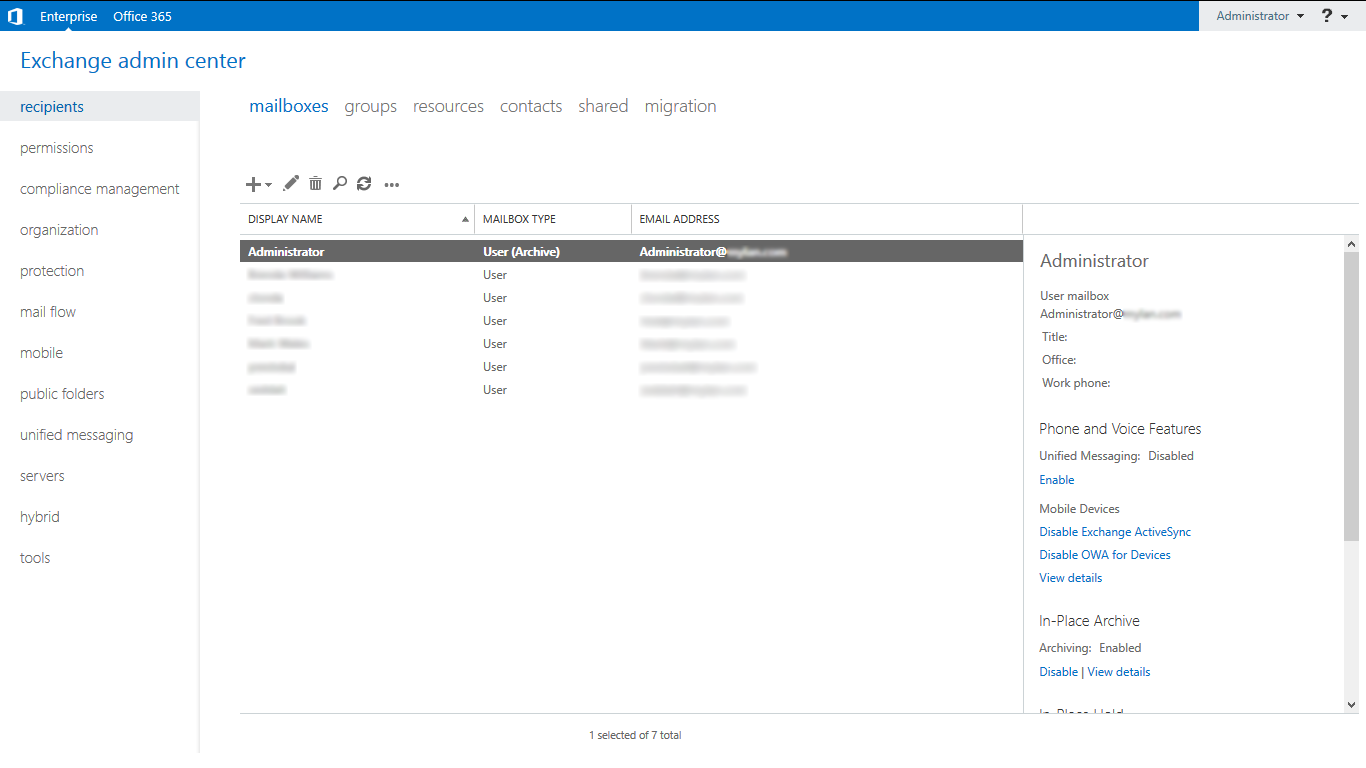This screenshot has width=1366, height=768.
Task: Click the Search magnifier icon
Action: pyautogui.click(x=340, y=183)
